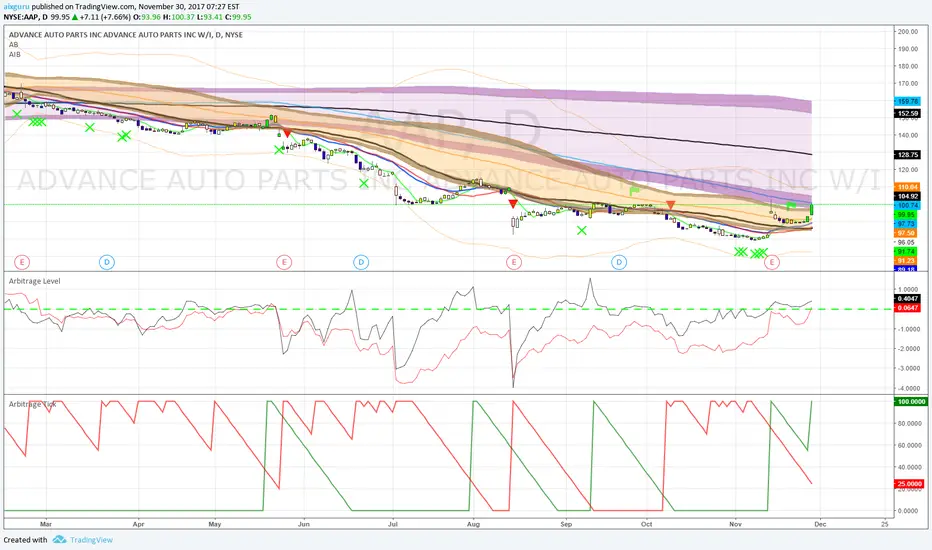The image size is (932, 550).
Task: Click the red down-triangle signal in early October
Action: (x=670, y=205)
